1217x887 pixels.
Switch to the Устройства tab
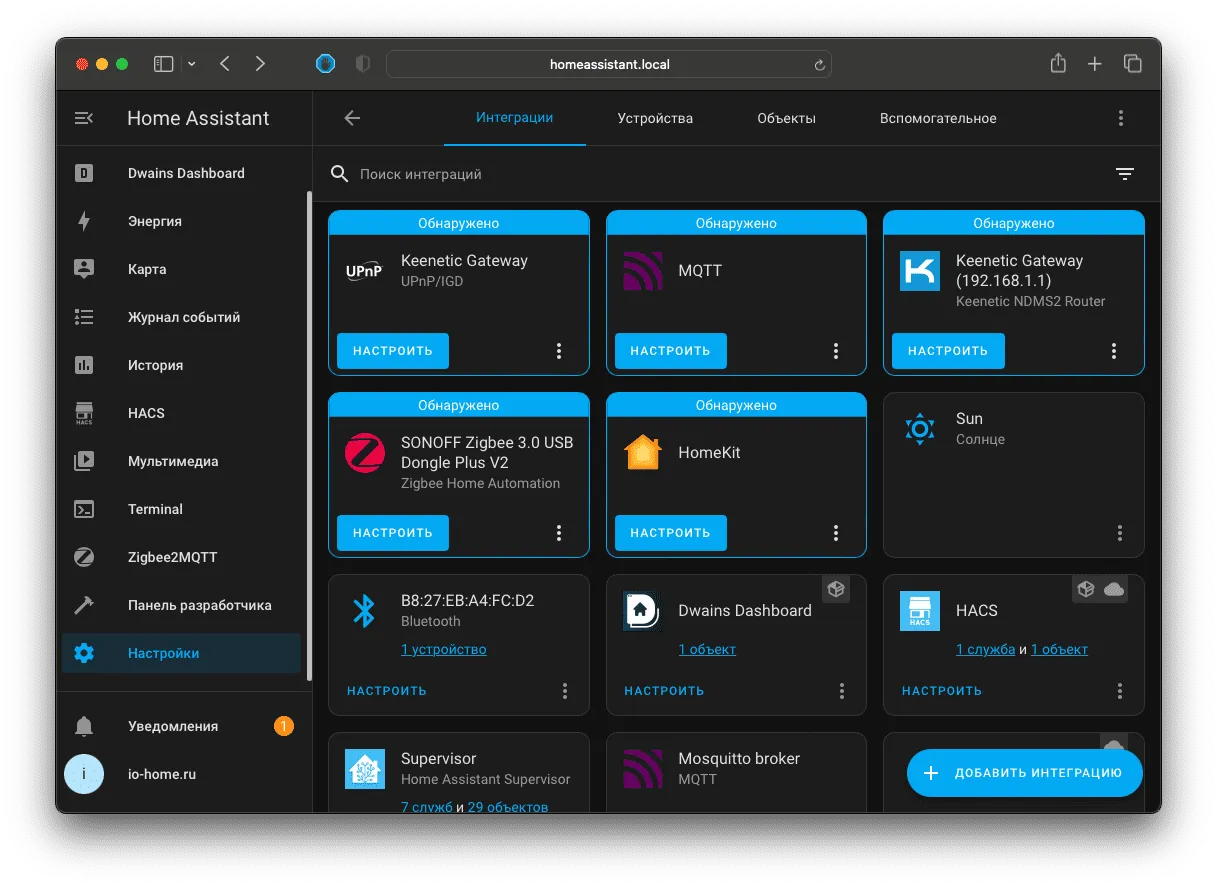click(655, 118)
